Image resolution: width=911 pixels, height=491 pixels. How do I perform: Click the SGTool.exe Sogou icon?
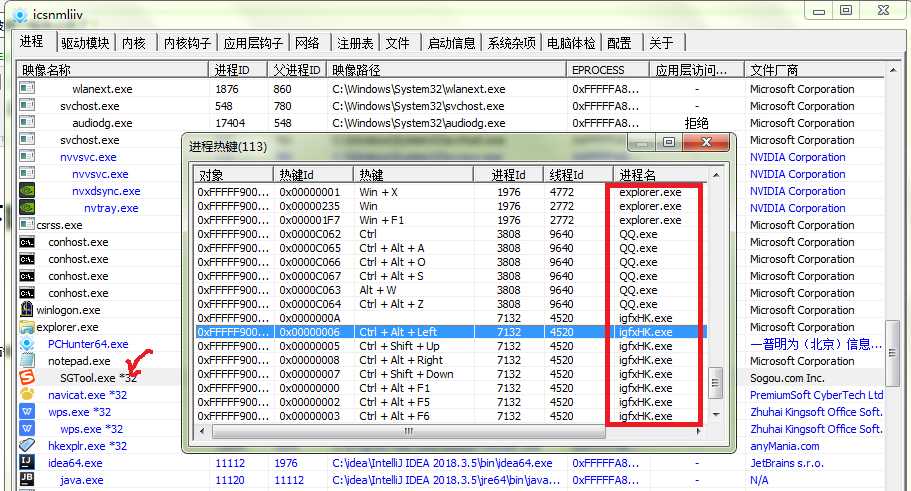27,377
